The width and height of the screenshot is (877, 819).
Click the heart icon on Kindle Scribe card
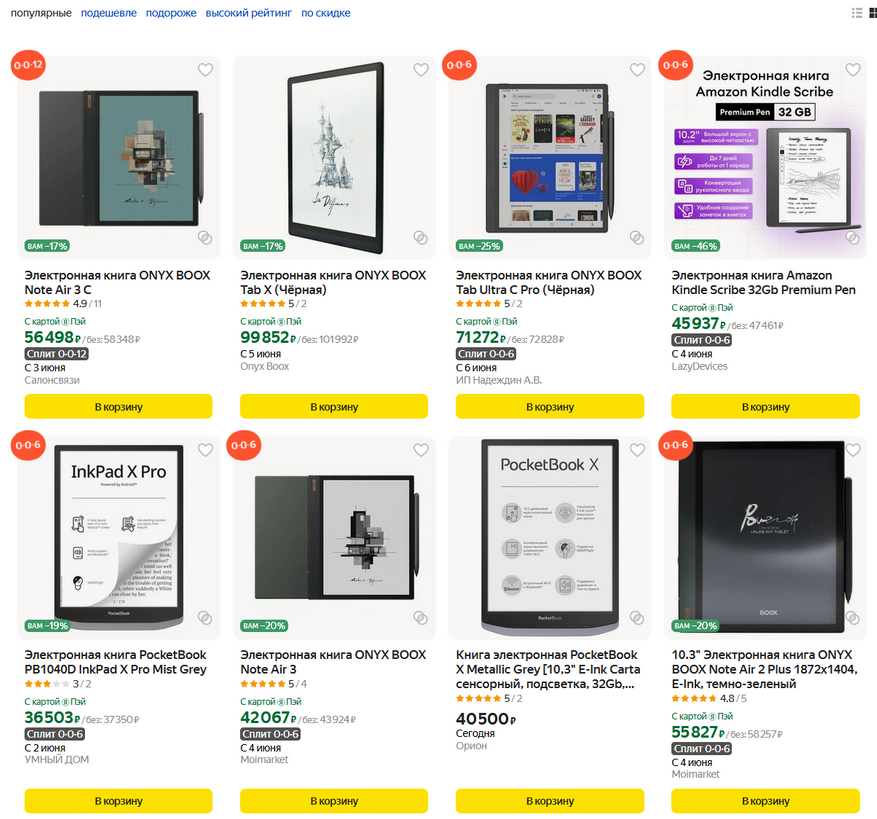852,70
